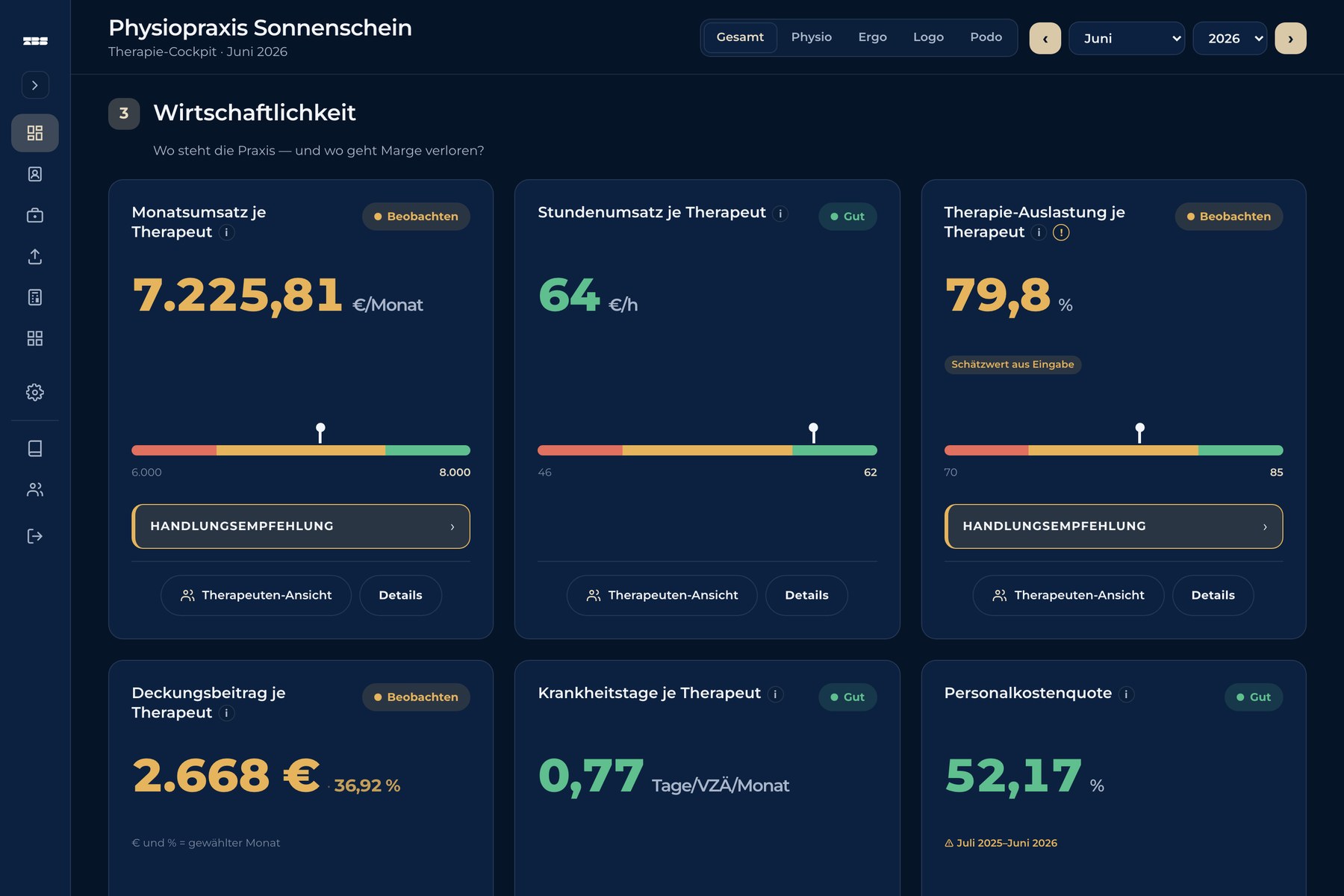Open the contact profile icon in sidebar
1344x896 pixels.
[x=35, y=174]
